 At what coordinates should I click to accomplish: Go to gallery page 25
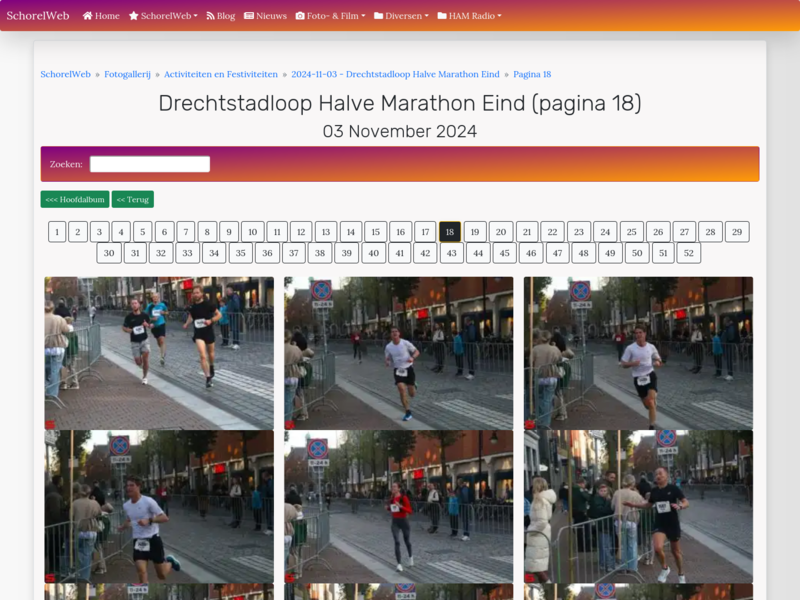632,232
